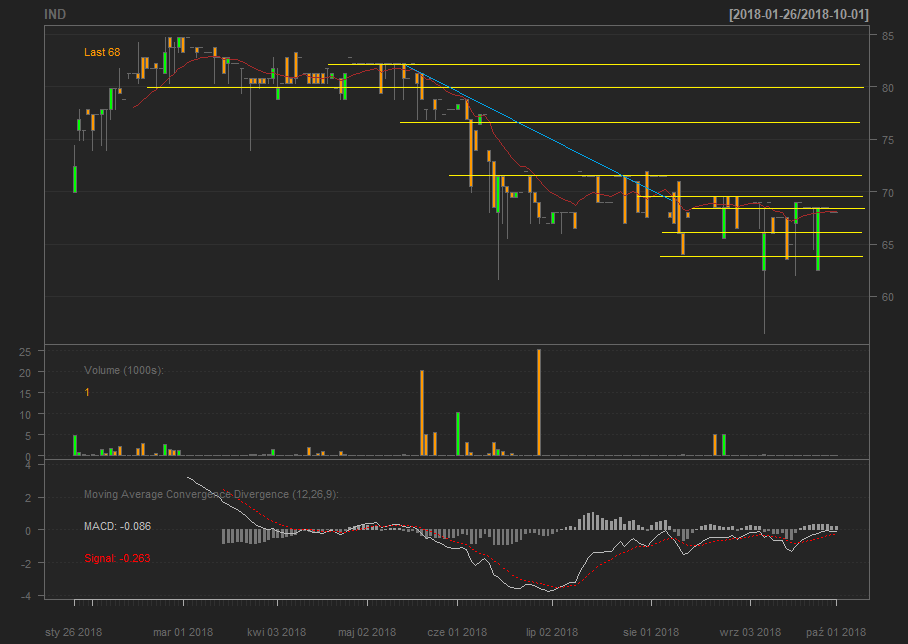Image resolution: width=908 pixels, height=644 pixels.
Task: Click the 'paź 01 2018' date label
Action: click(x=836, y=632)
